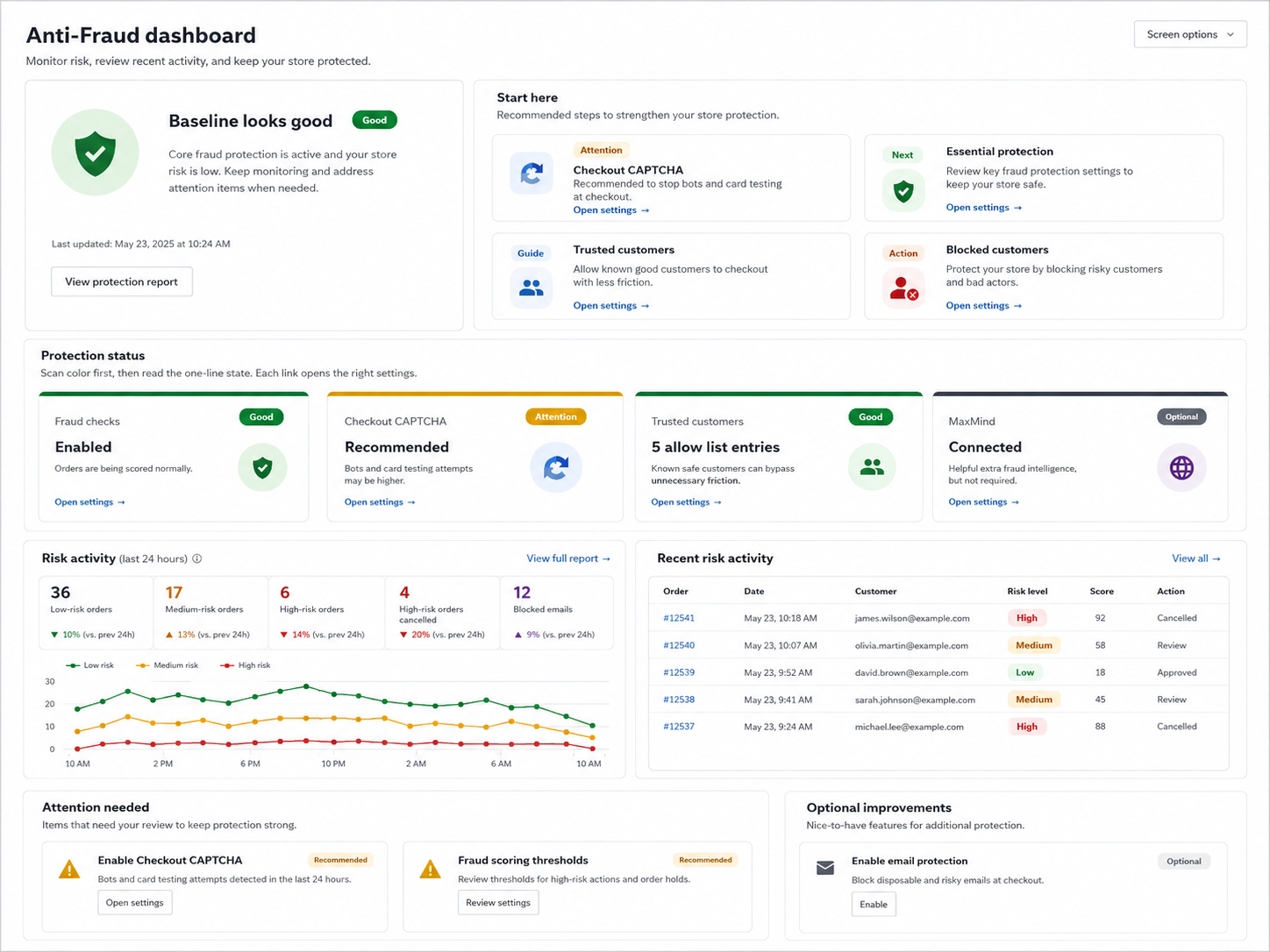Click the warning triangle beside Fraud scoring thresholds
The image size is (1270, 952).
430,869
